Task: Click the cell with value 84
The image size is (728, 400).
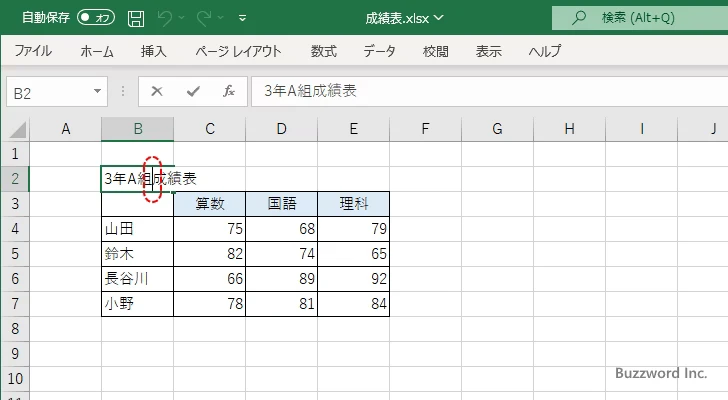Action: [x=354, y=304]
